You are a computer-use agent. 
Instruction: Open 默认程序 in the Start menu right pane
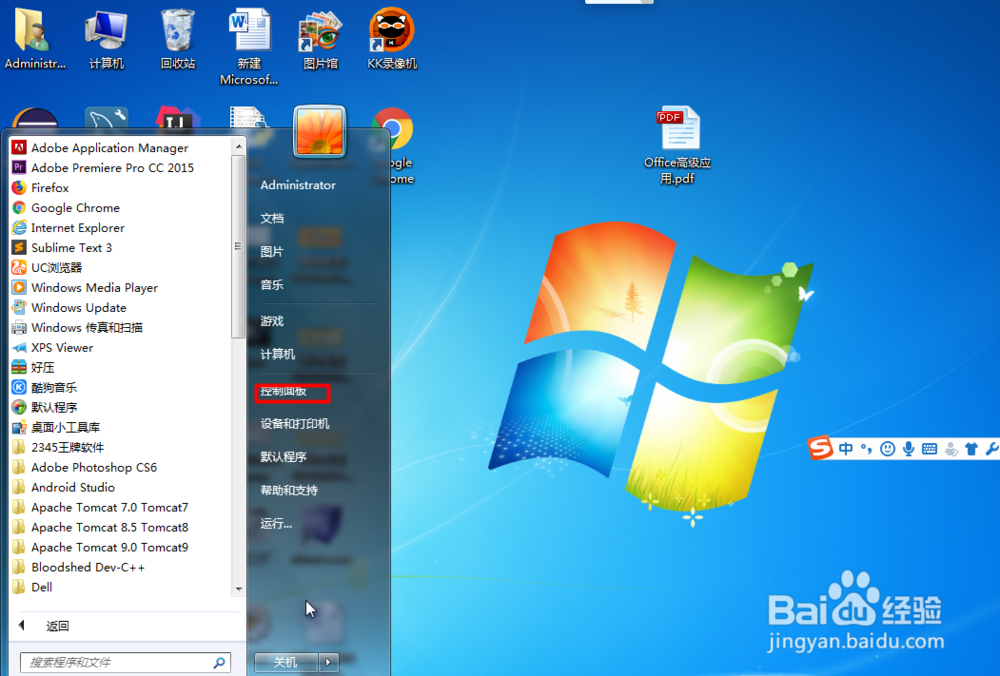(284, 457)
